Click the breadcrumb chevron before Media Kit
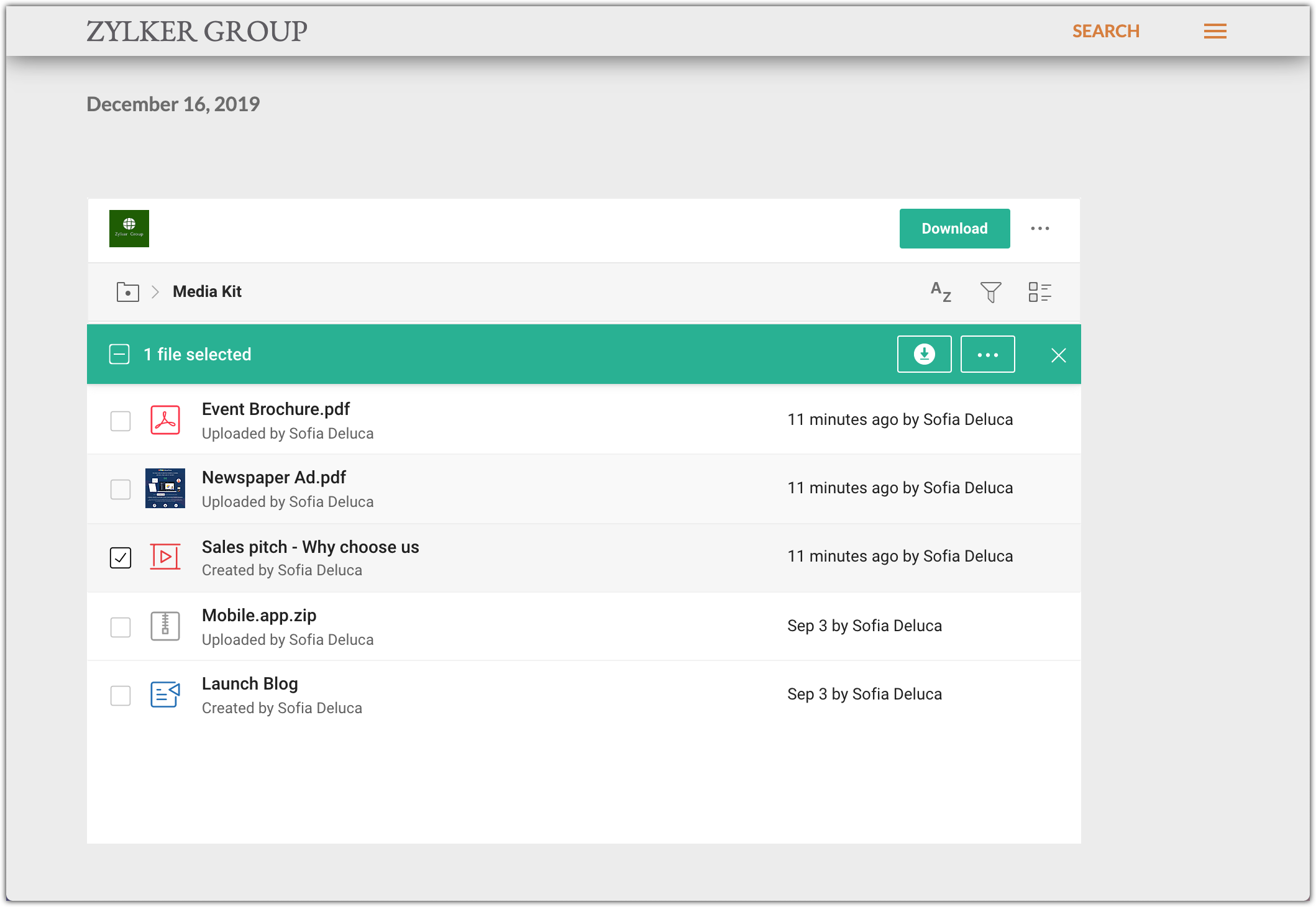Image resolution: width=1316 pixels, height=907 pixels. point(155,291)
